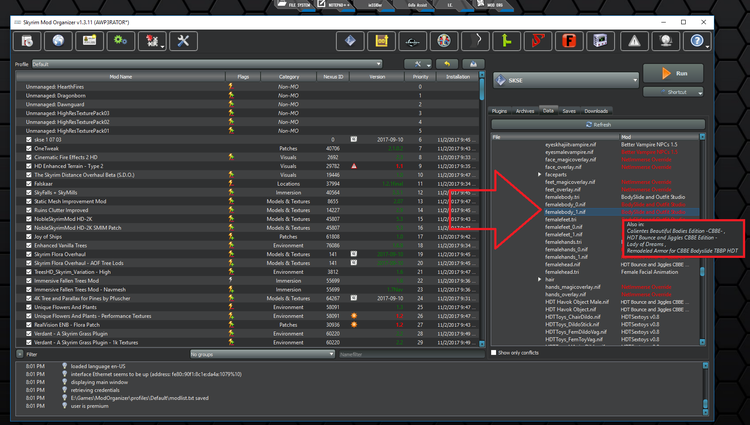Image resolution: width=750 pixels, height=425 pixels.
Task: Open the SKSE executable dropdown
Action: click(565, 80)
